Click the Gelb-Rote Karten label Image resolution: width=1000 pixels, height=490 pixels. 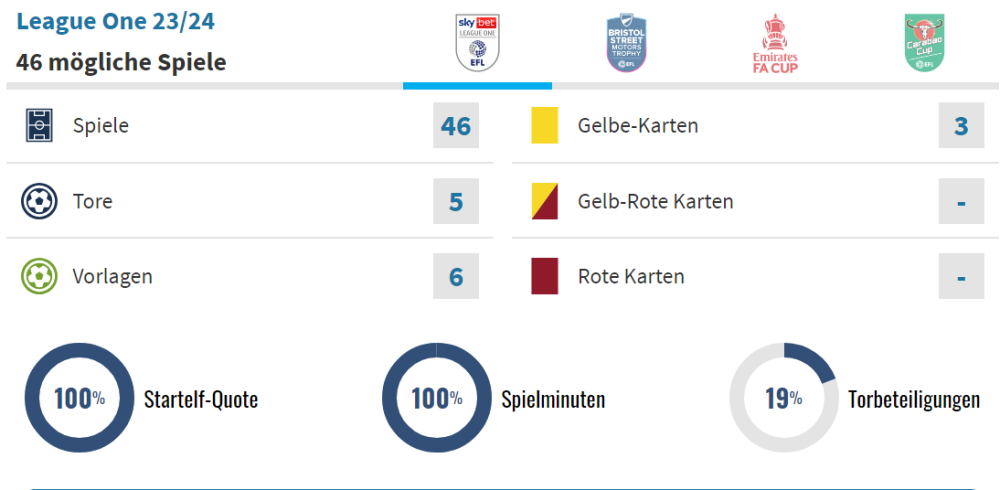655,201
